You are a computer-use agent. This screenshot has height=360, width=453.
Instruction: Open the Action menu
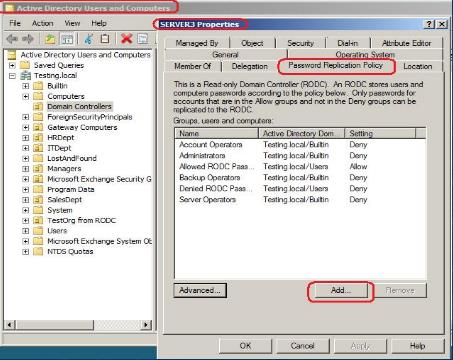point(43,23)
